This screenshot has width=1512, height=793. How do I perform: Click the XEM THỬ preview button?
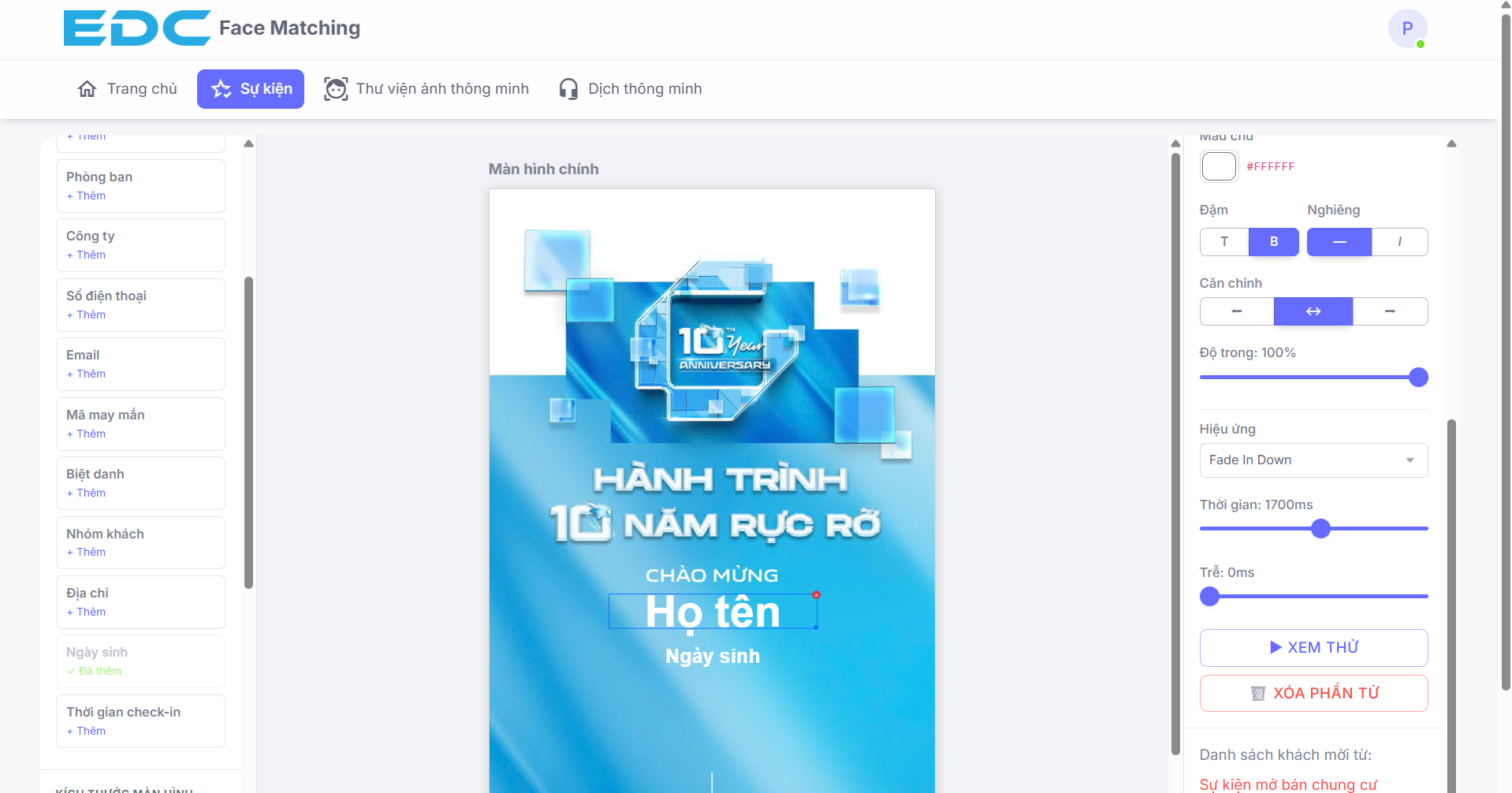click(x=1313, y=648)
